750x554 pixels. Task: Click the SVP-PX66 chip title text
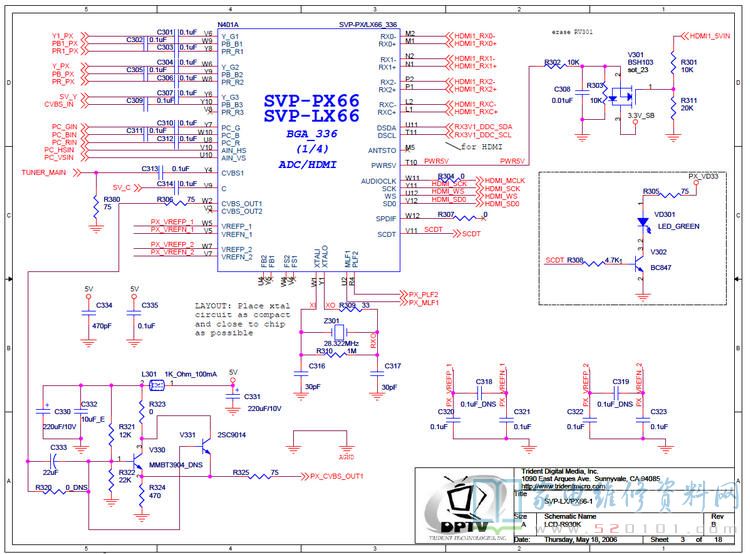(x=311, y=101)
